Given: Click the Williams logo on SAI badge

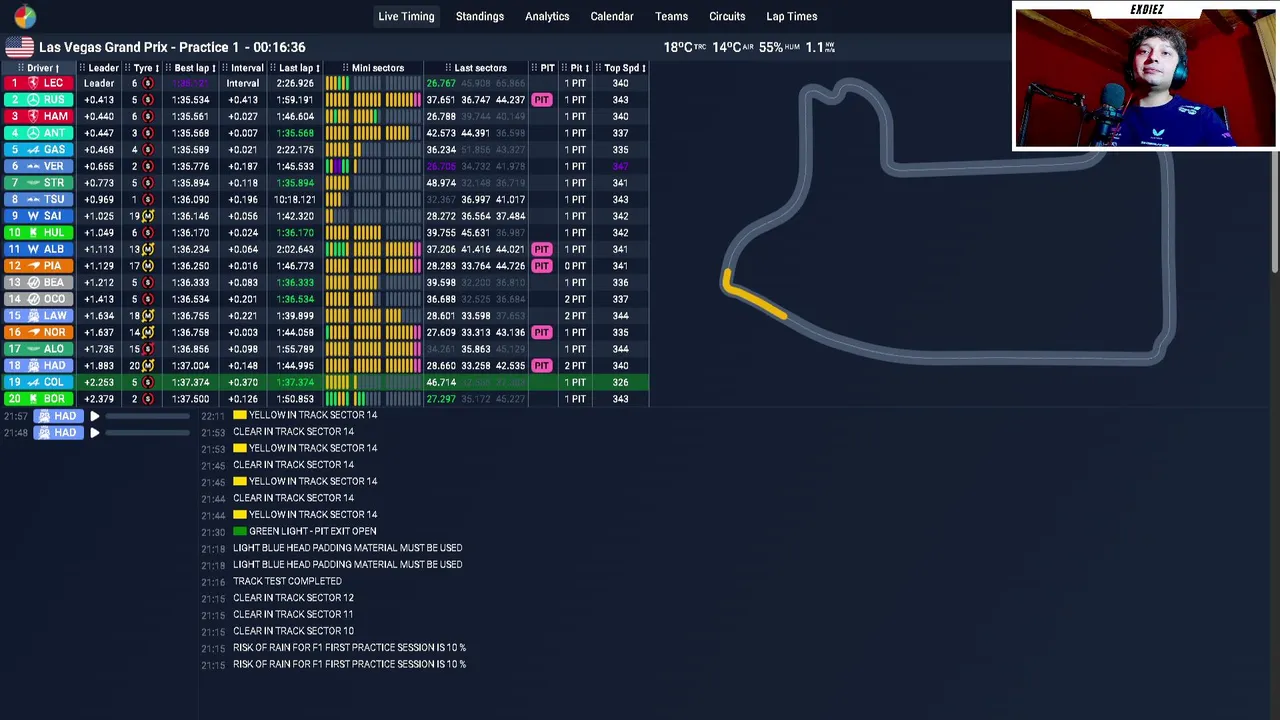Looking at the screenshot, I should coord(33,216).
